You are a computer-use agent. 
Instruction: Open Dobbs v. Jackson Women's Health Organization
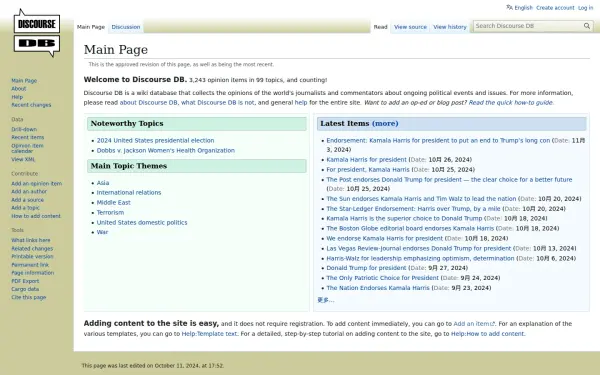click(x=166, y=150)
